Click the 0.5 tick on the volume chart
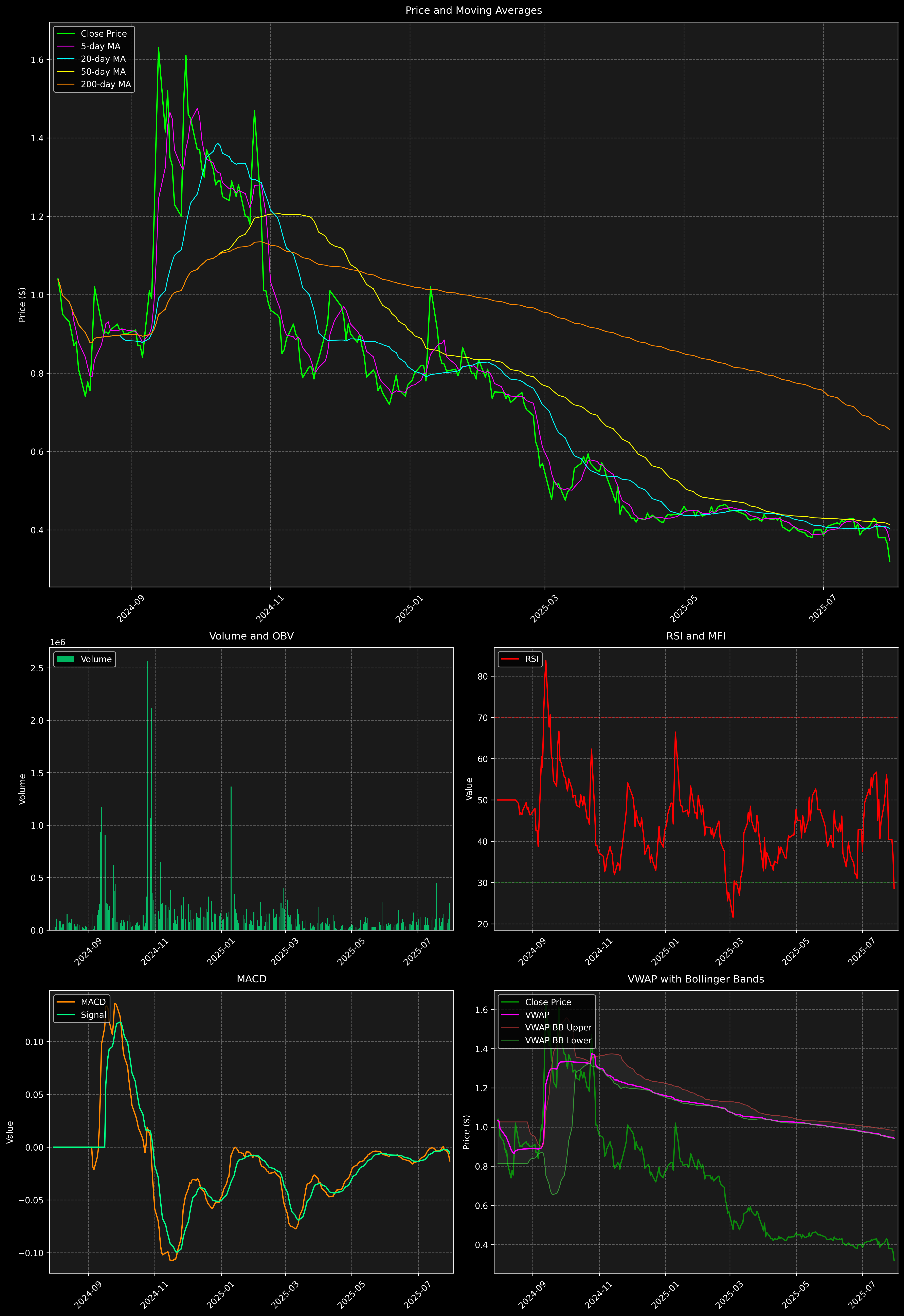The image size is (904, 1316). point(37,878)
